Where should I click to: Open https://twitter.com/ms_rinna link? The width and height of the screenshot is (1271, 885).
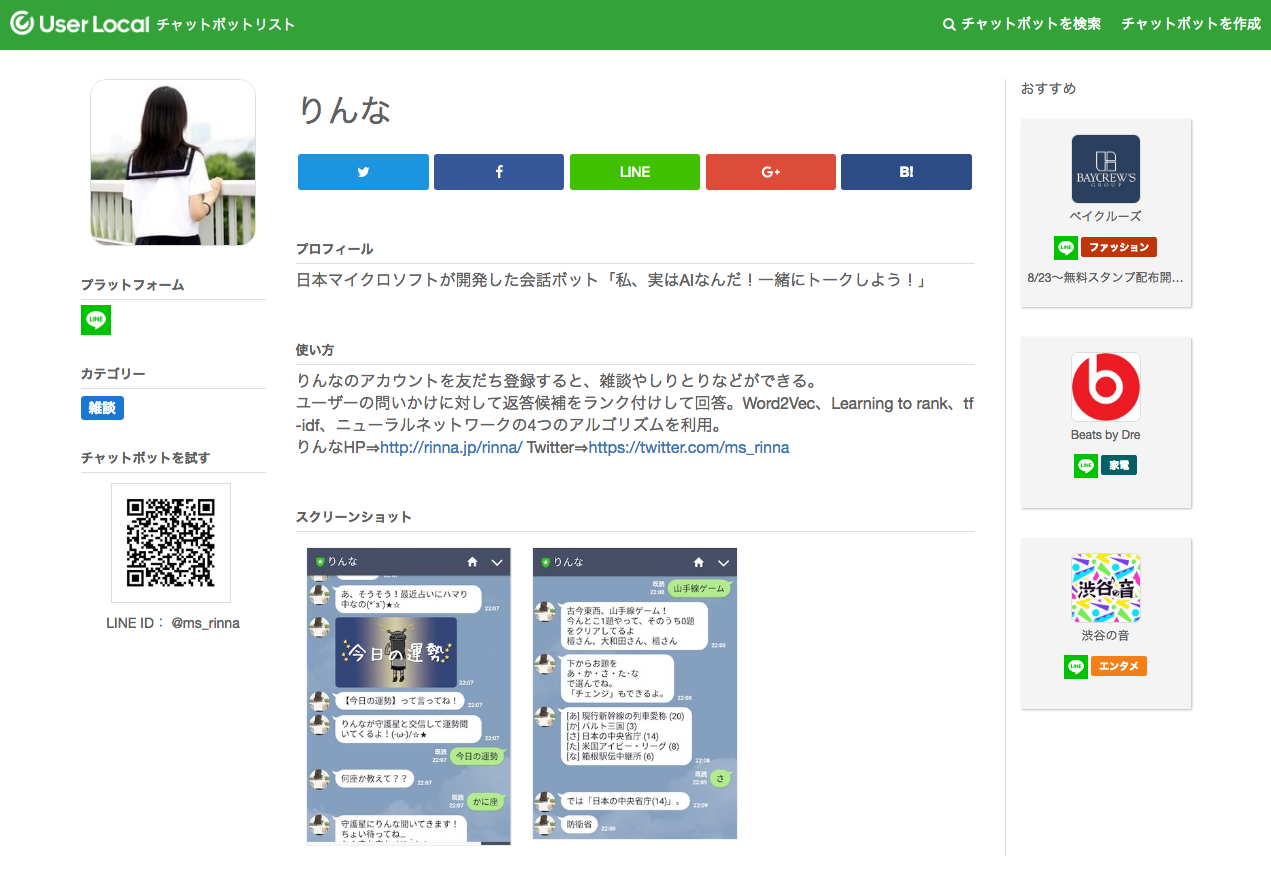[689, 448]
